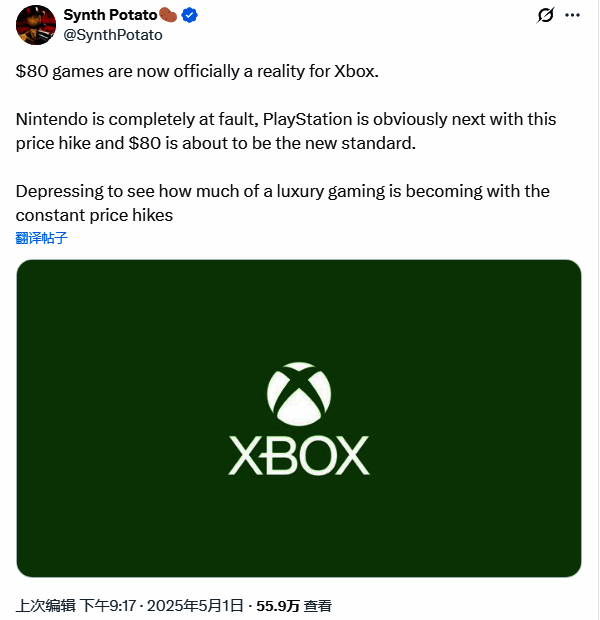This screenshot has width=600, height=620.
Task: Open the Synth Potato display name link
Action: coord(110,15)
